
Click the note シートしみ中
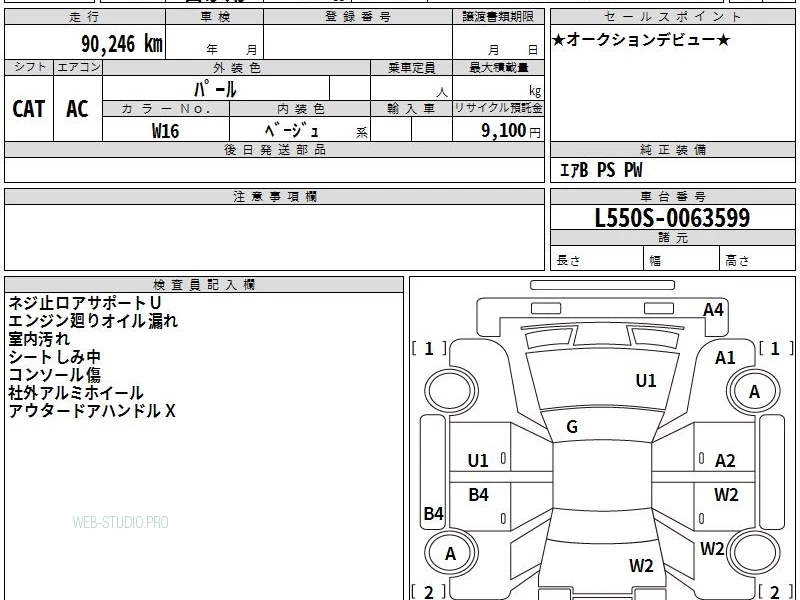[x=55, y=357]
